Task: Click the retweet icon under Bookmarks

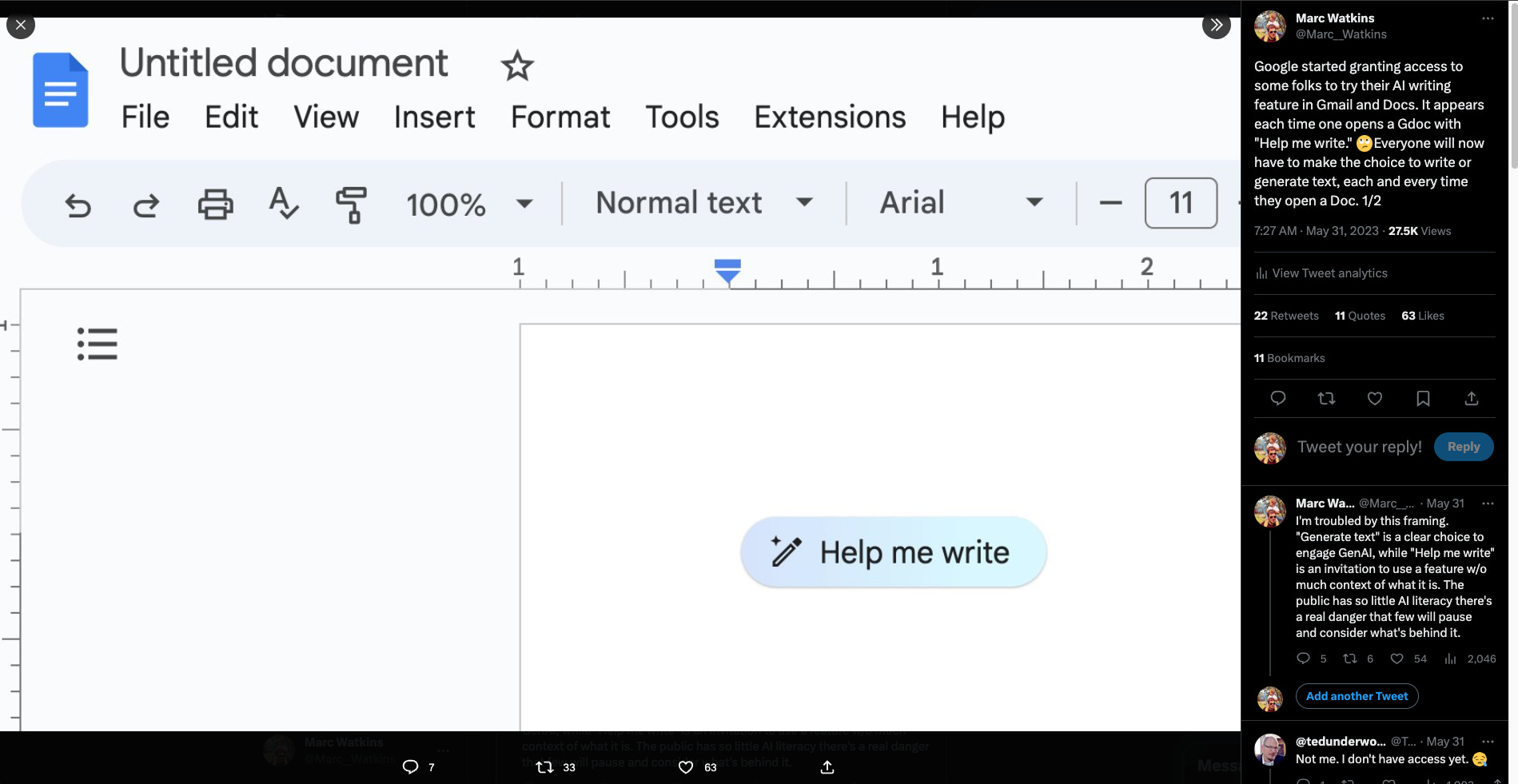Action: (1326, 398)
